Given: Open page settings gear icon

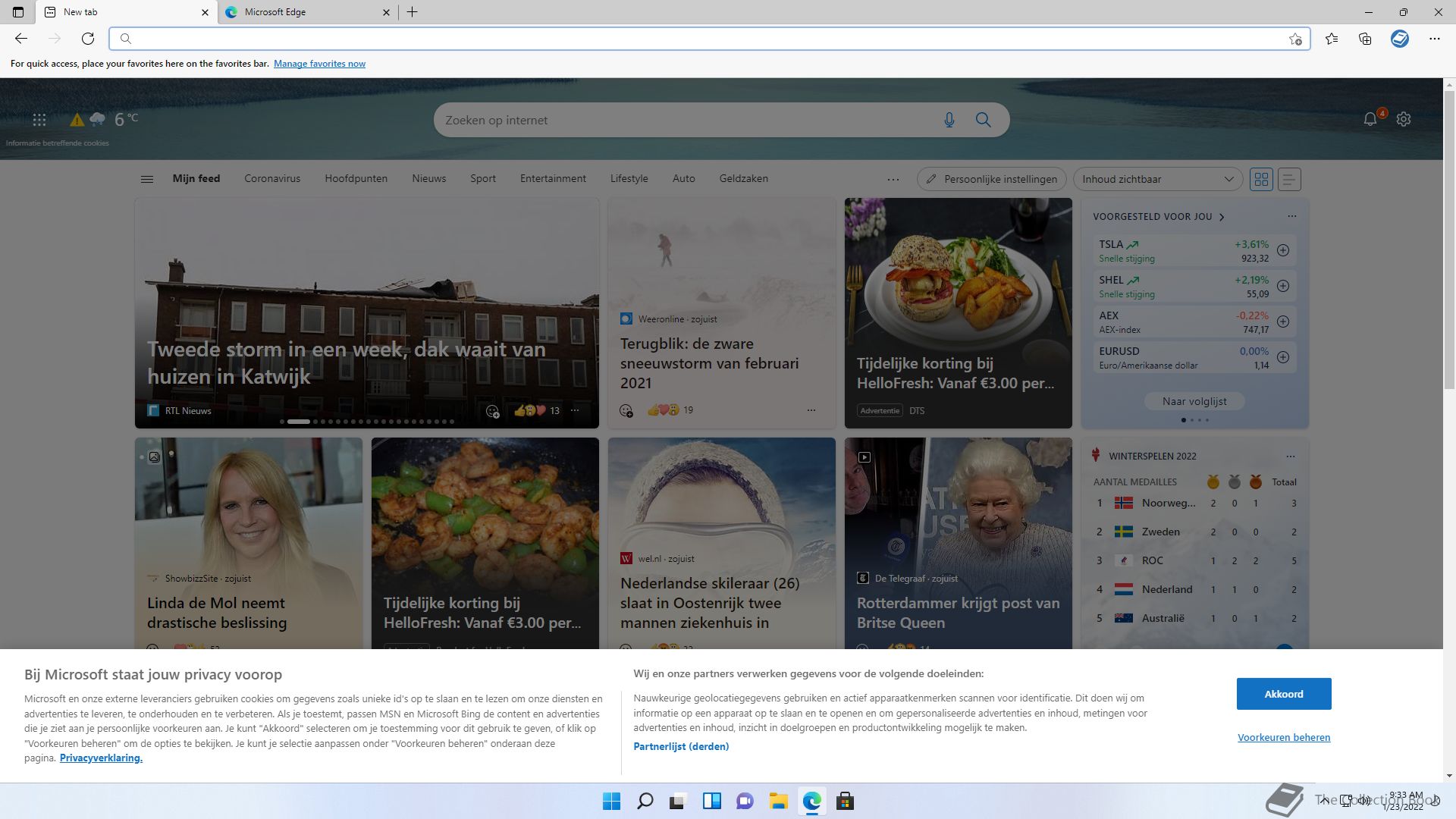Looking at the screenshot, I should coord(1404,119).
